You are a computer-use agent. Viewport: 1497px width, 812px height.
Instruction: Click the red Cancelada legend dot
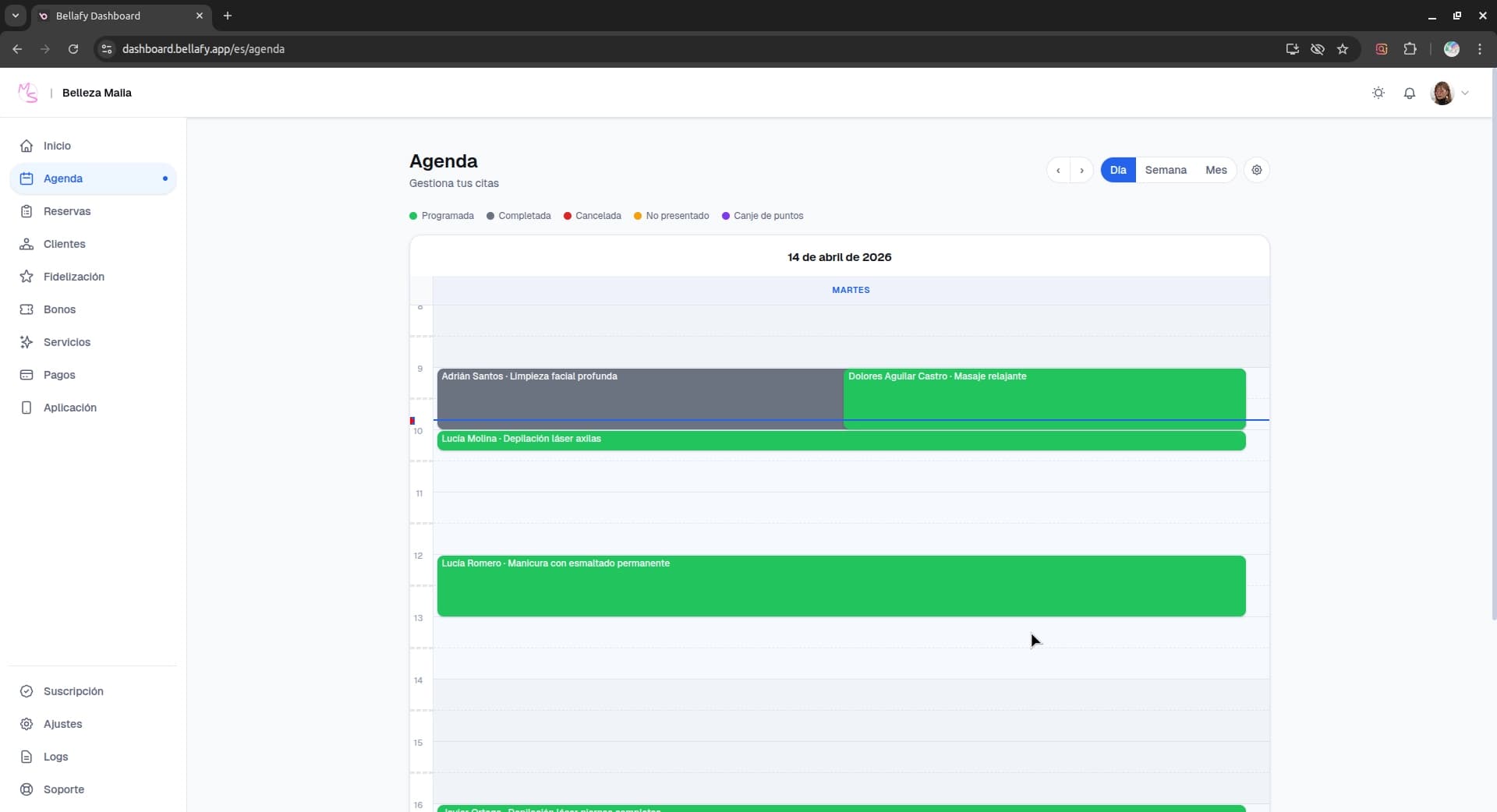(x=568, y=216)
